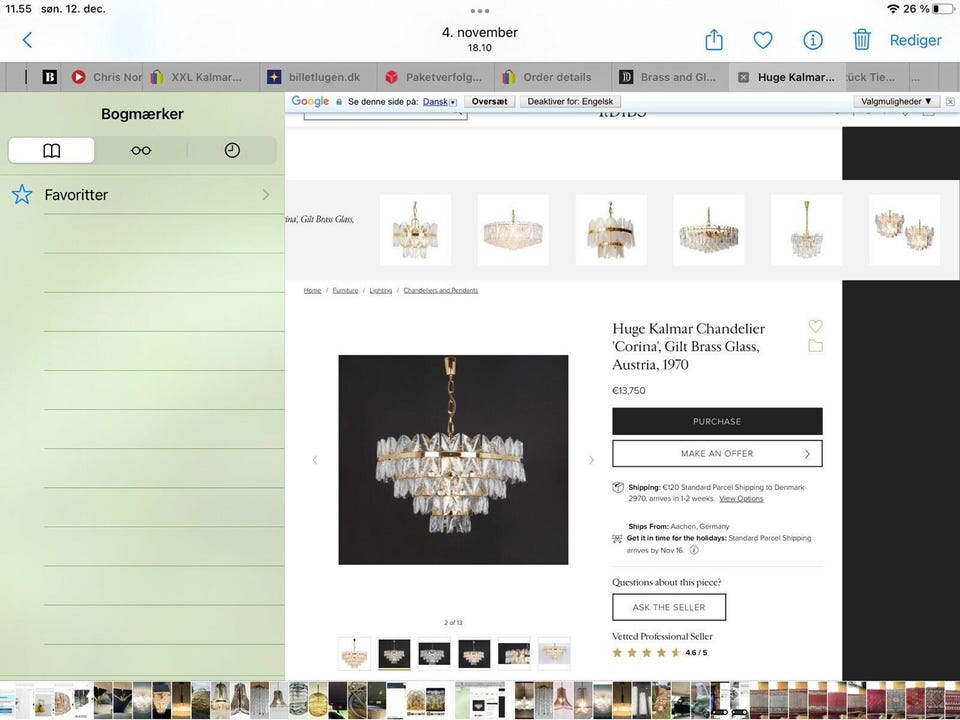Close the Google translate bar
Viewport: 960px width, 720px height.
(950, 102)
